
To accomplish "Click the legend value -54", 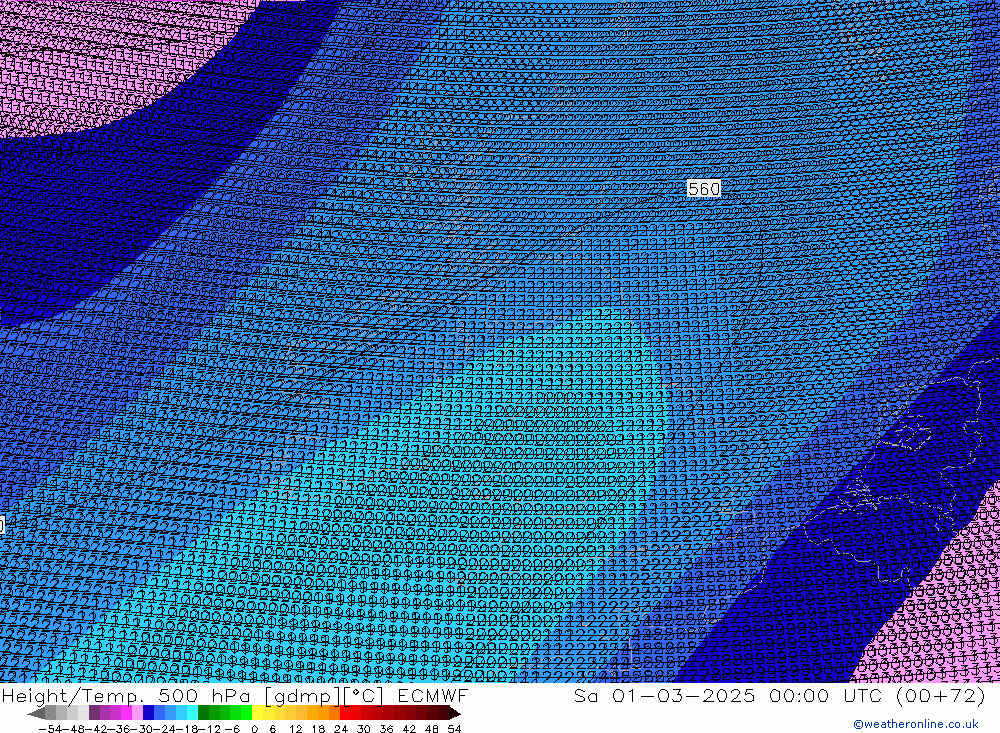I will pyautogui.click(x=51, y=729).
